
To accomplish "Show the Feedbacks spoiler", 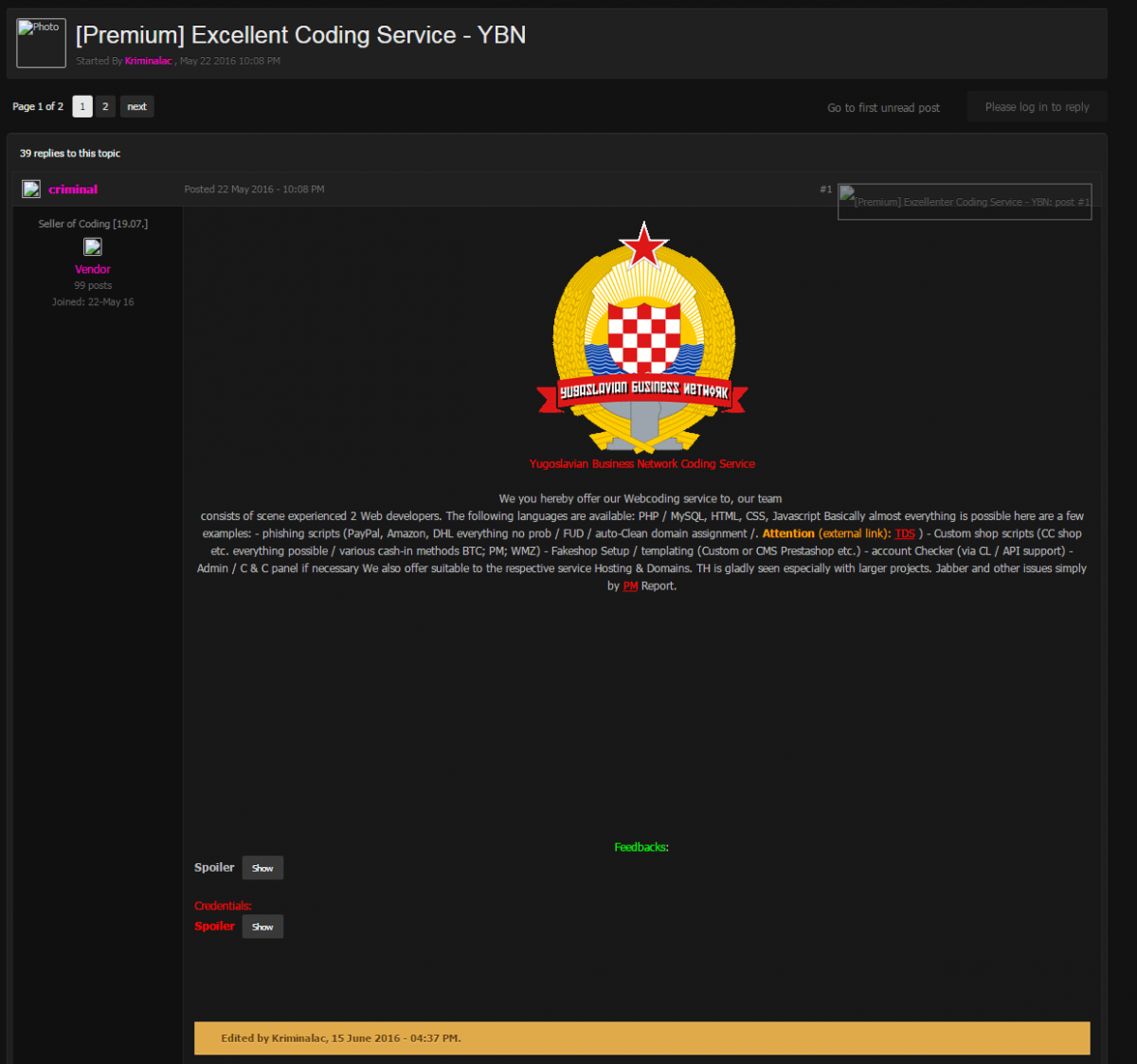I will (262, 868).
